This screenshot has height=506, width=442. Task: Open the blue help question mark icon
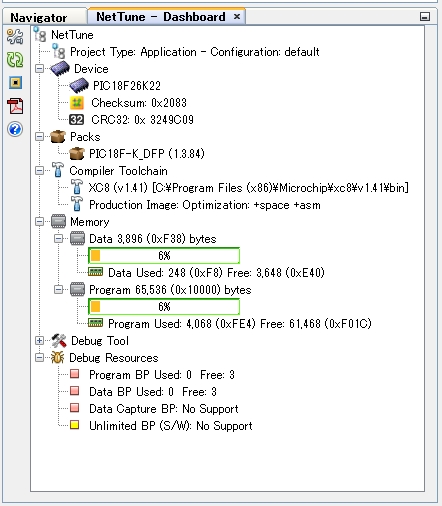(x=15, y=129)
